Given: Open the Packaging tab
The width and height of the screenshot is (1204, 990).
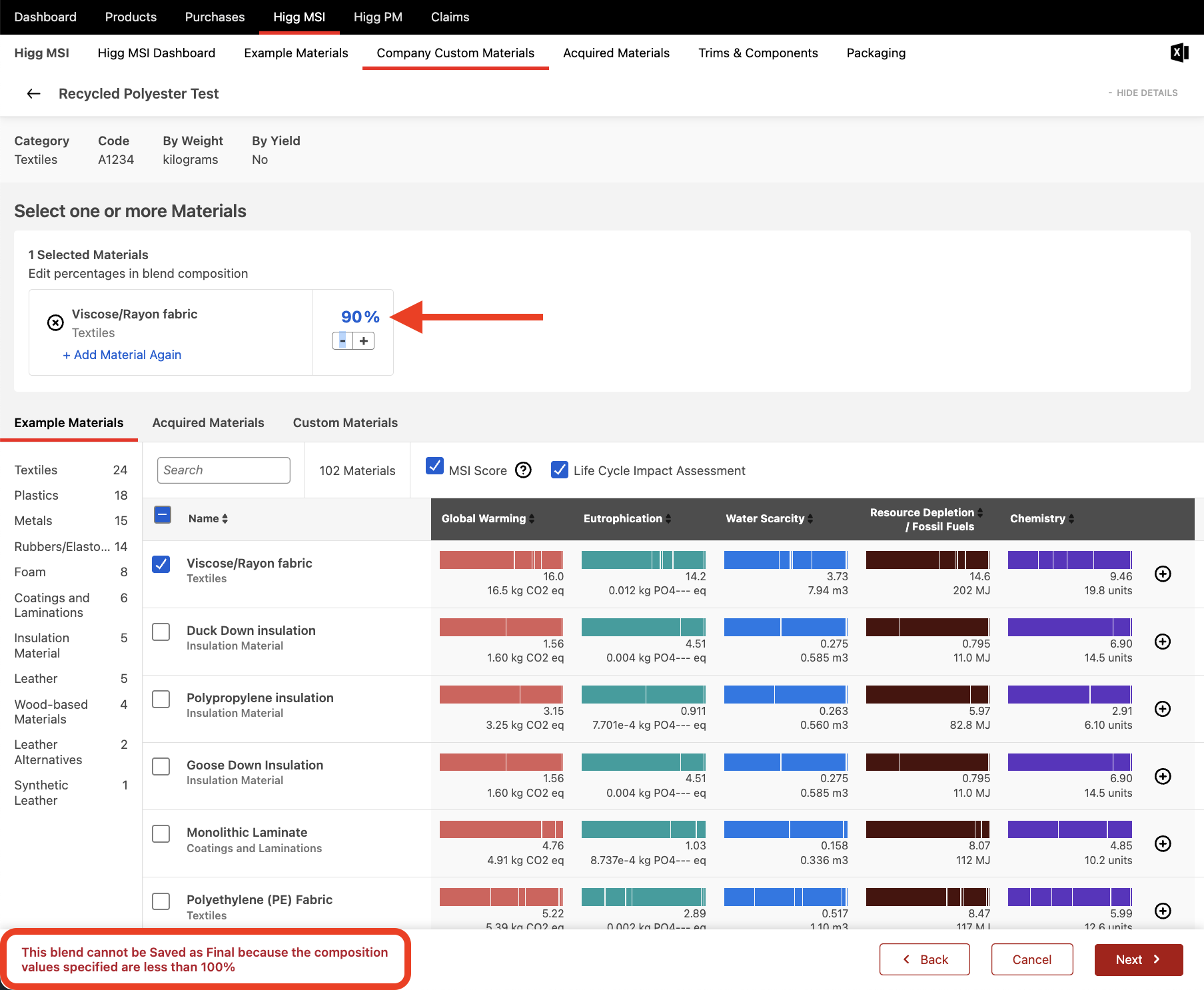Looking at the screenshot, I should coord(876,53).
